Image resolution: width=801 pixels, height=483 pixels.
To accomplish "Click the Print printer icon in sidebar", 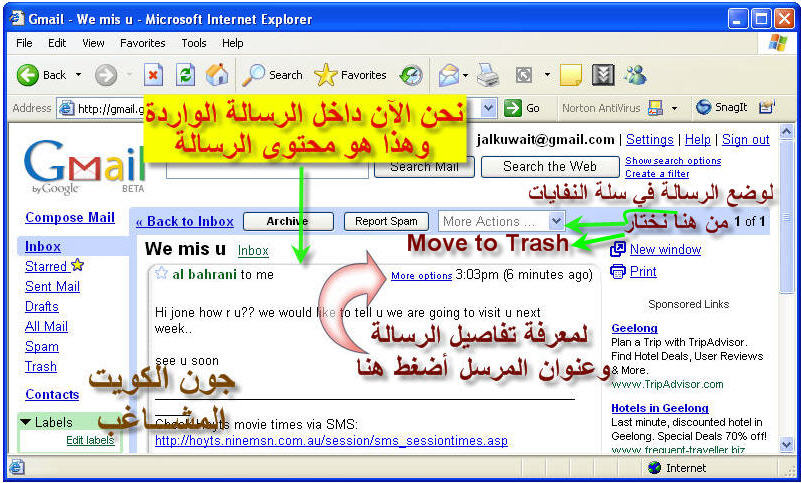I will pos(618,271).
